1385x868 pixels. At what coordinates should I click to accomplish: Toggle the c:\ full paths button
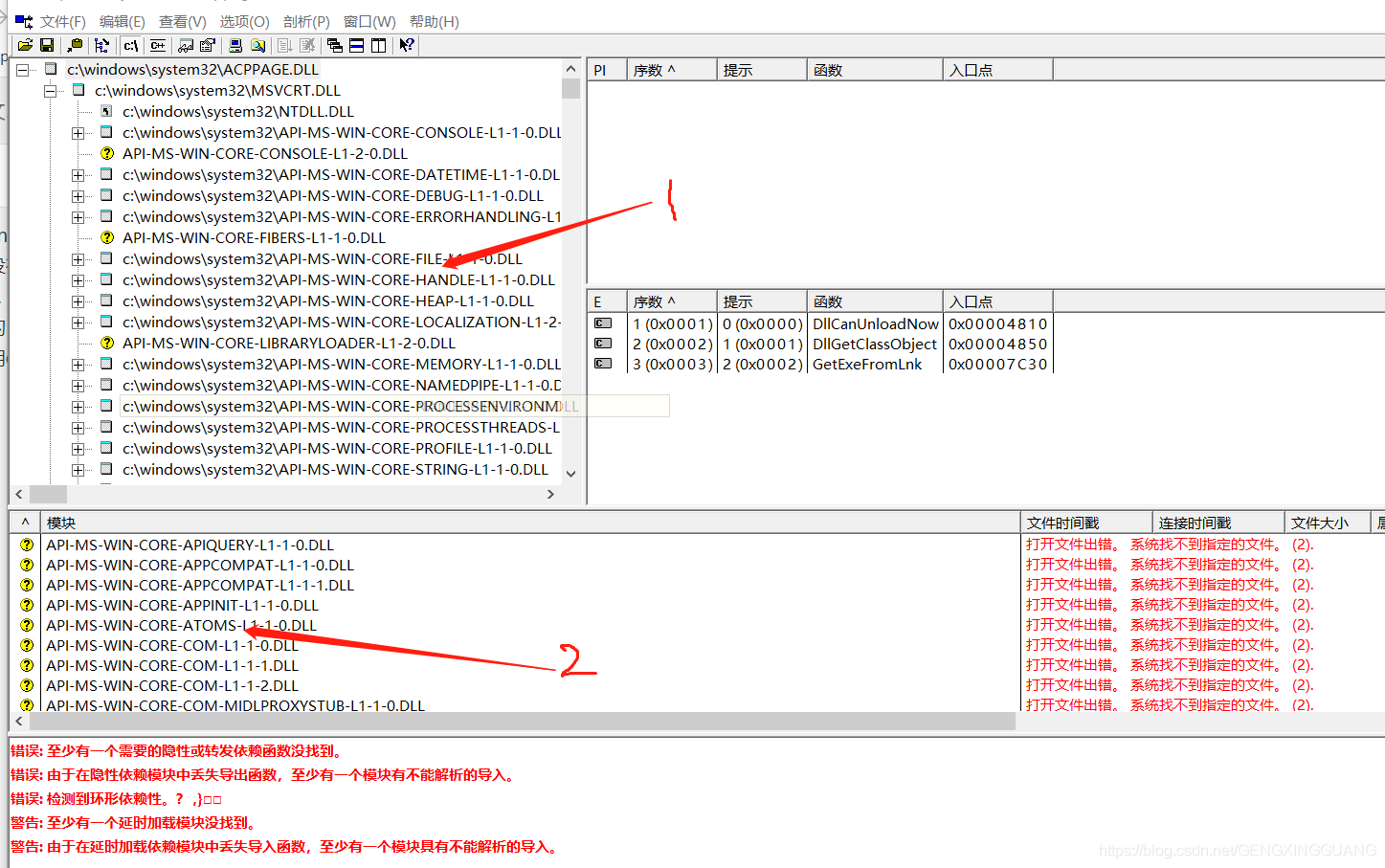[131, 45]
